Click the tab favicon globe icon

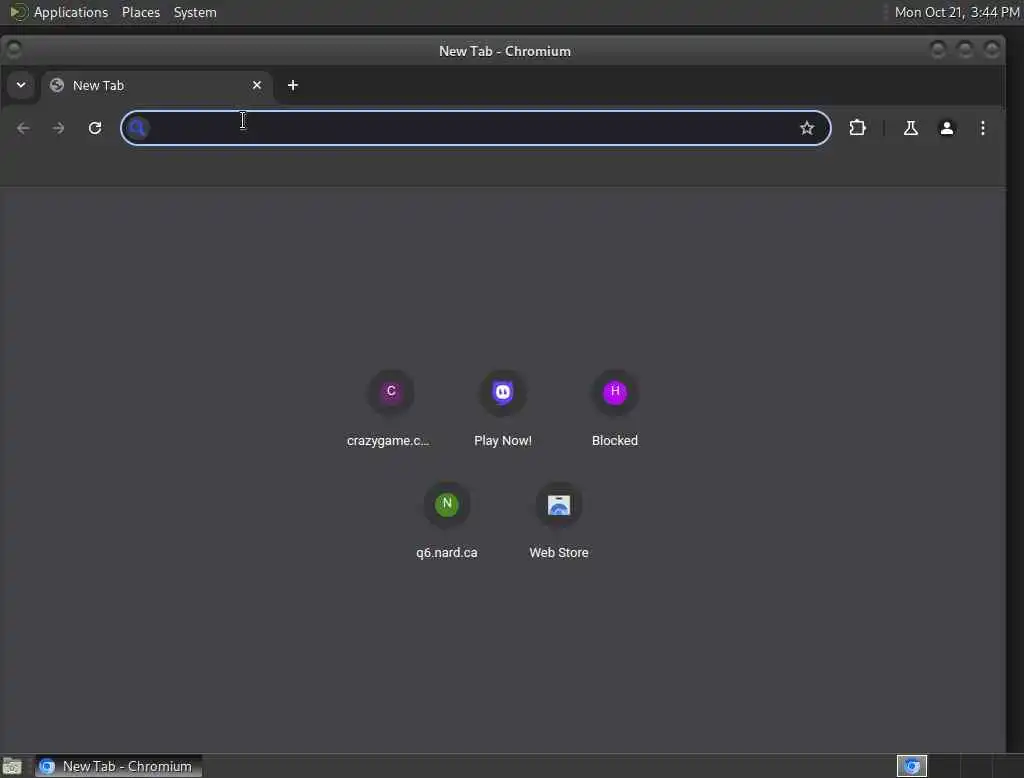[x=57, y=85]
